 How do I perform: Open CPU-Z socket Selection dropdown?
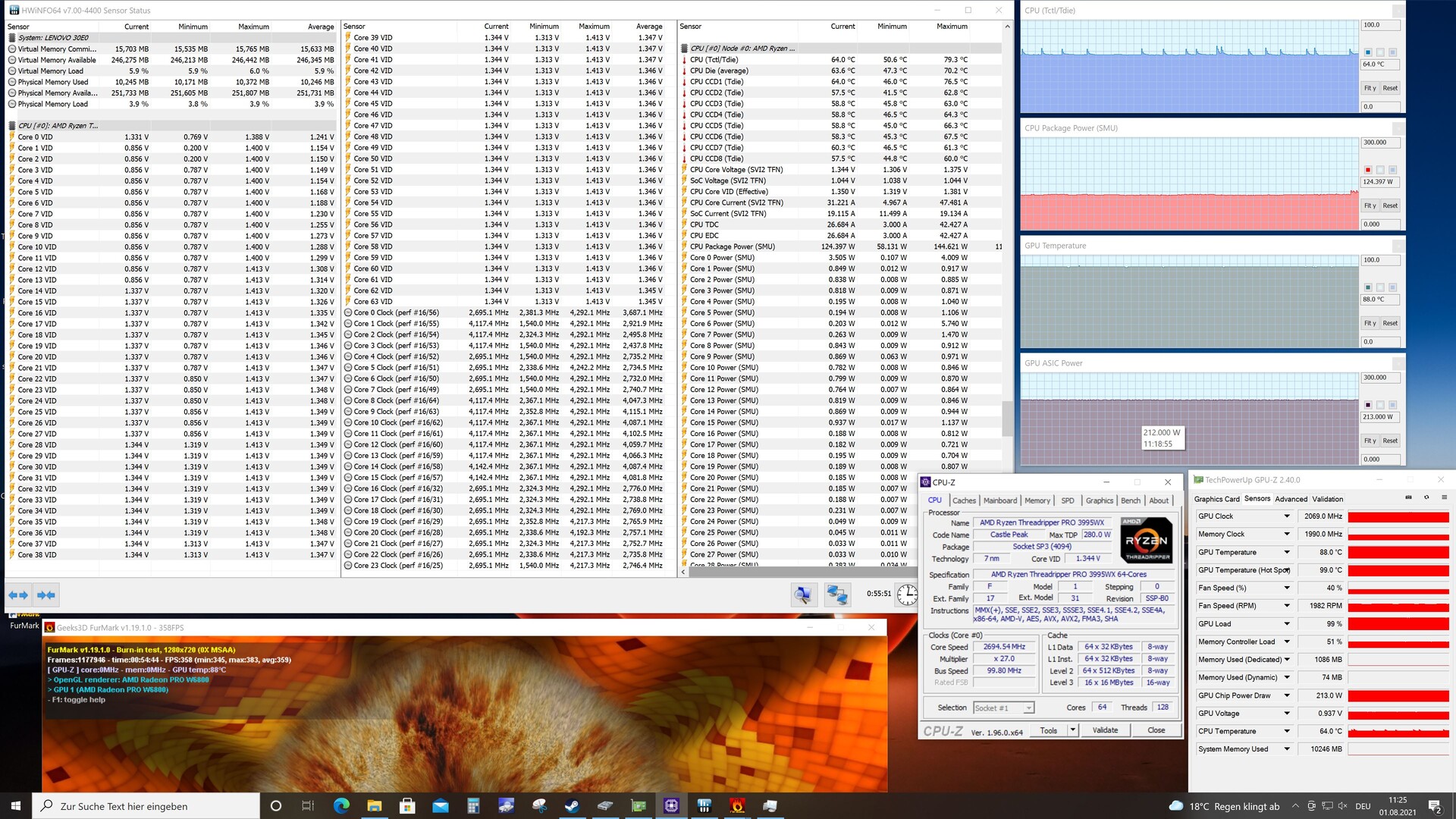coord(1028,708)
